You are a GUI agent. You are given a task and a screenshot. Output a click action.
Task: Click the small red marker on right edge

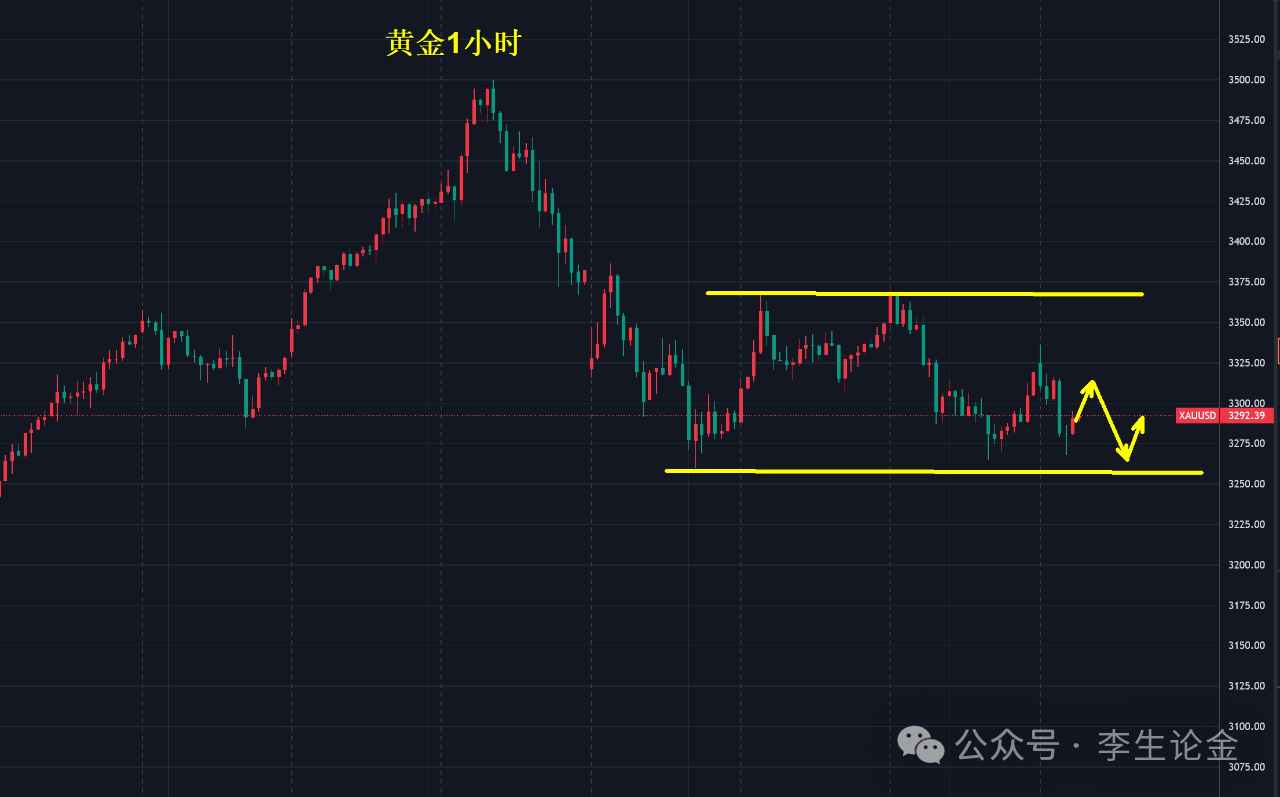pyautogui.click(x=1278, y=351)
